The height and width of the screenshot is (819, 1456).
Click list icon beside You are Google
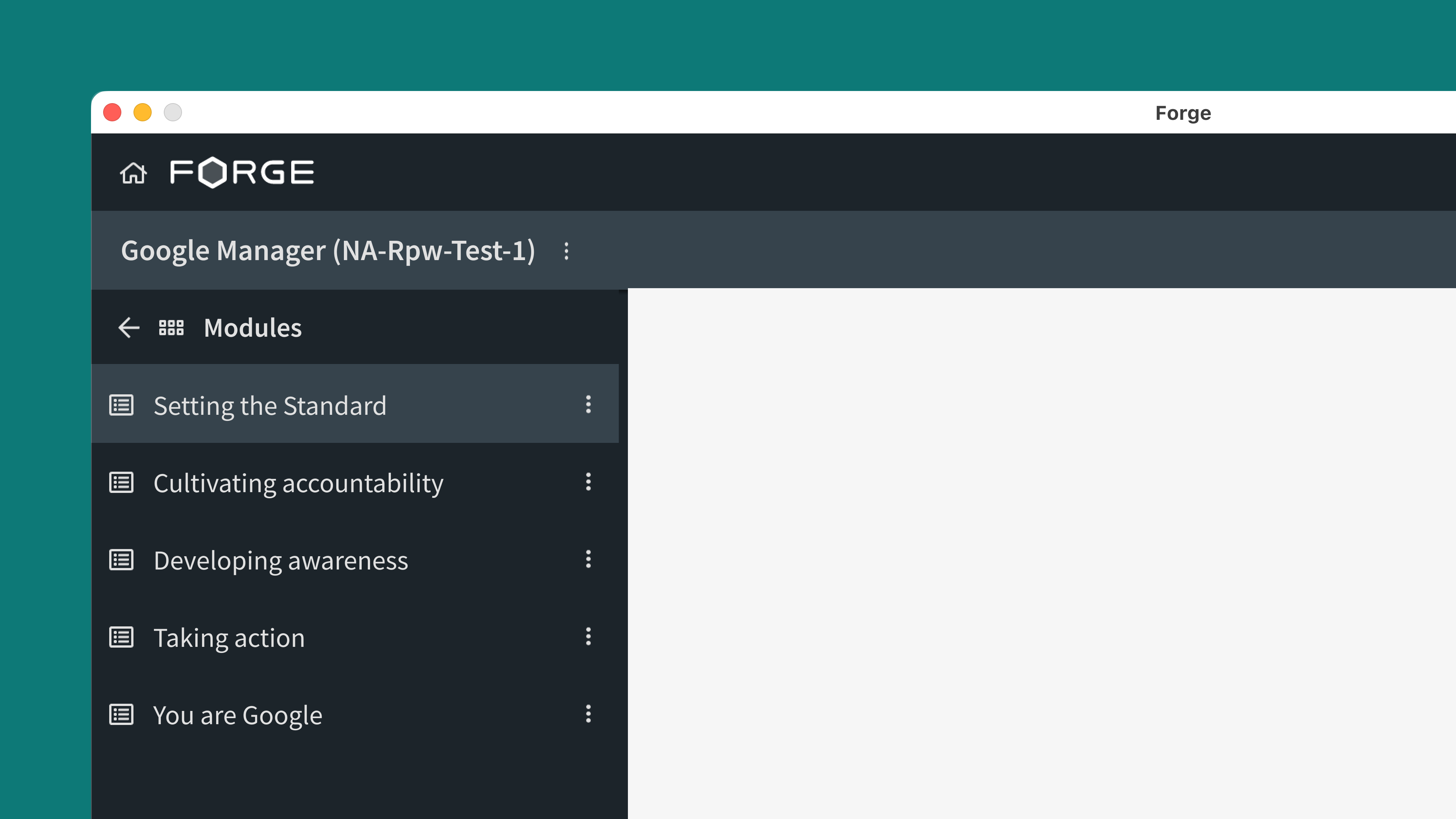121,715
